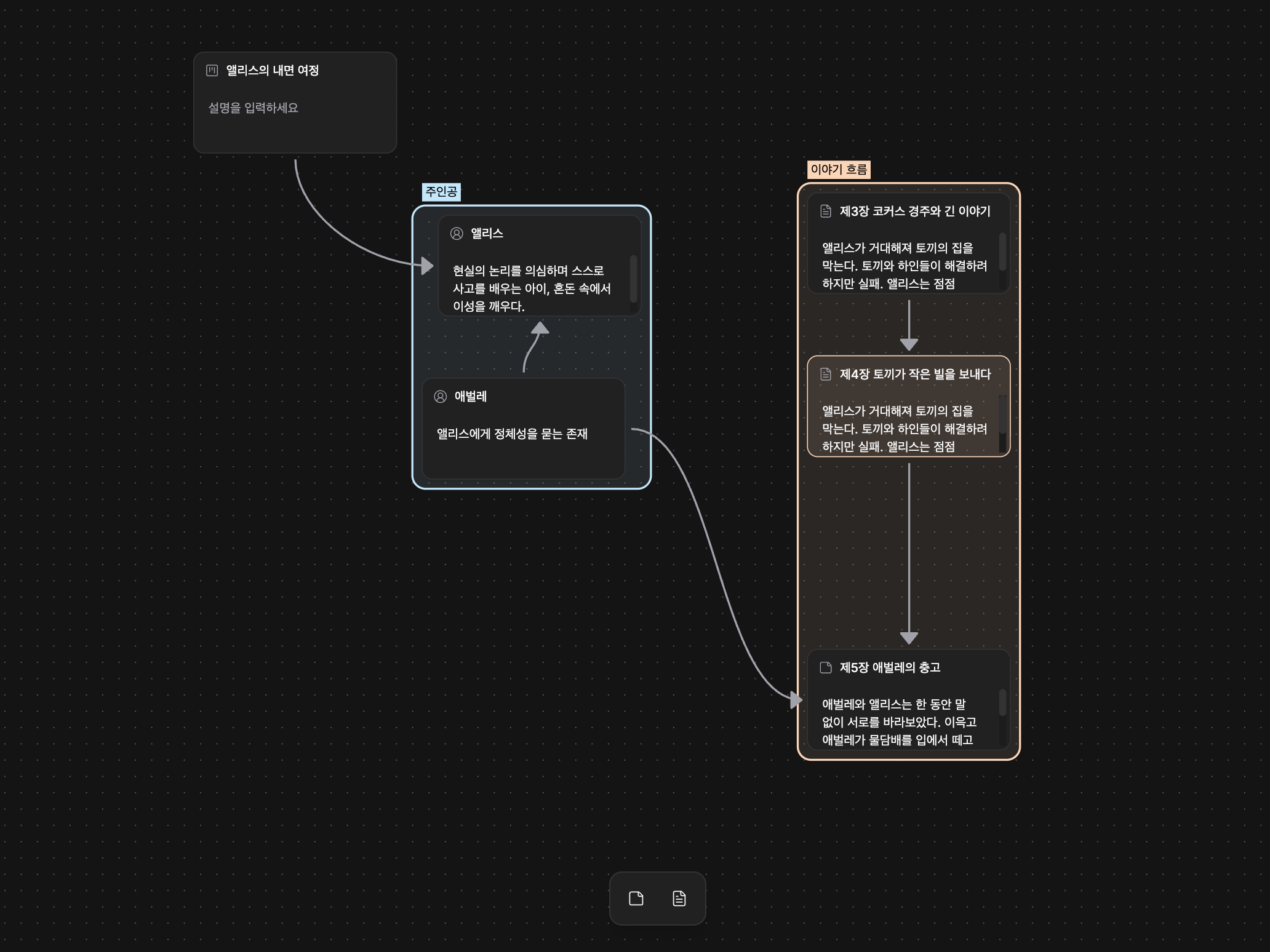Click the scrollbar in 제3장 card
This screenshot has height=952, width=1270.
1002,251
